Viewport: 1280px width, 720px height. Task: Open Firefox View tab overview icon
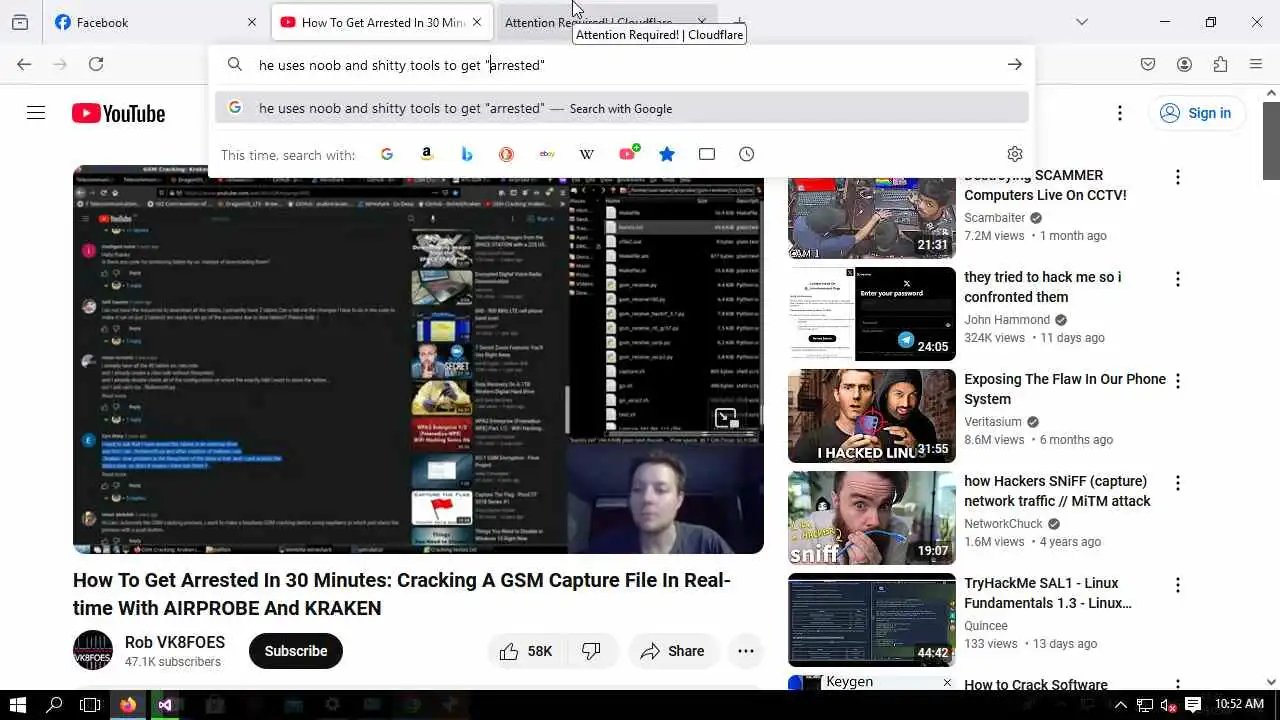coord(20,22)
